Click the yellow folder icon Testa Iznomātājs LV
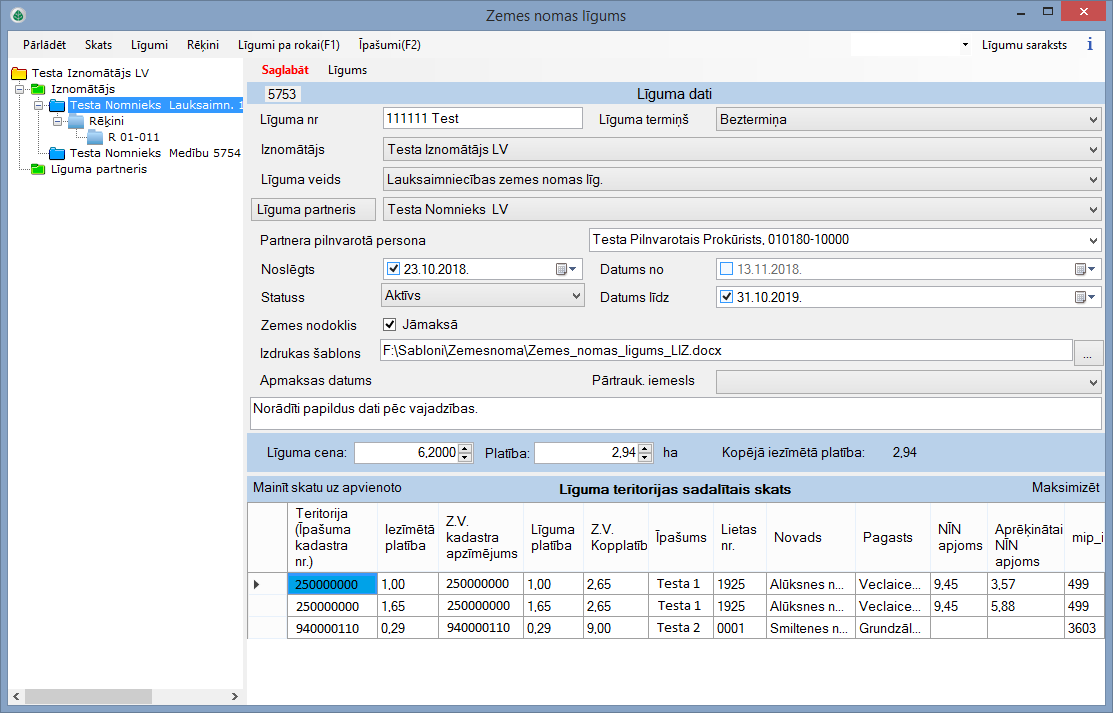 pos(19,73)
